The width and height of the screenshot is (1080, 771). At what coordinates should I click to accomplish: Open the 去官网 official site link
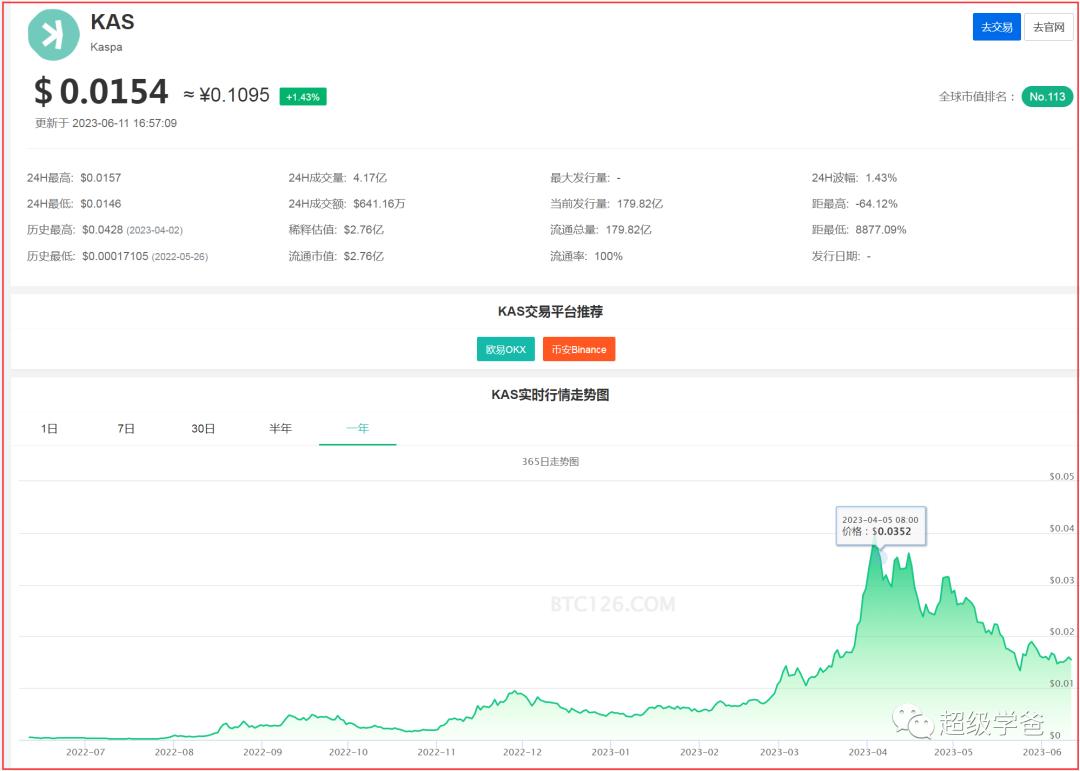[1048, 27]
